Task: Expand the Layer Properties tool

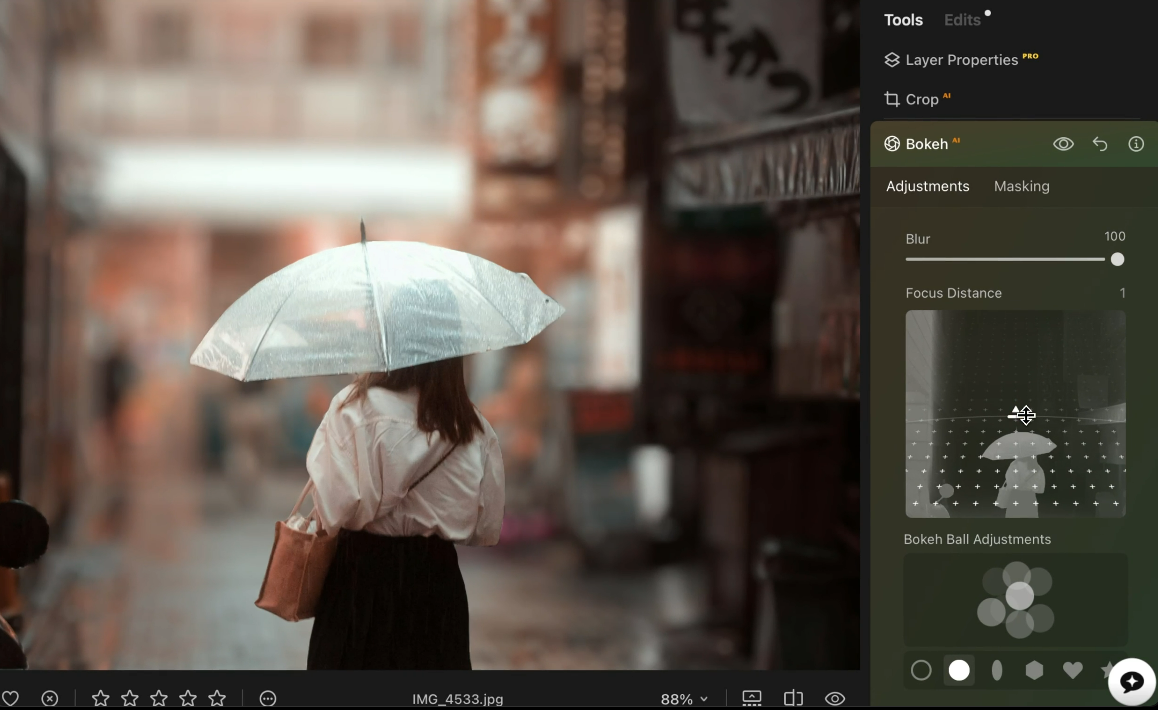Action: tap(961, 60)
